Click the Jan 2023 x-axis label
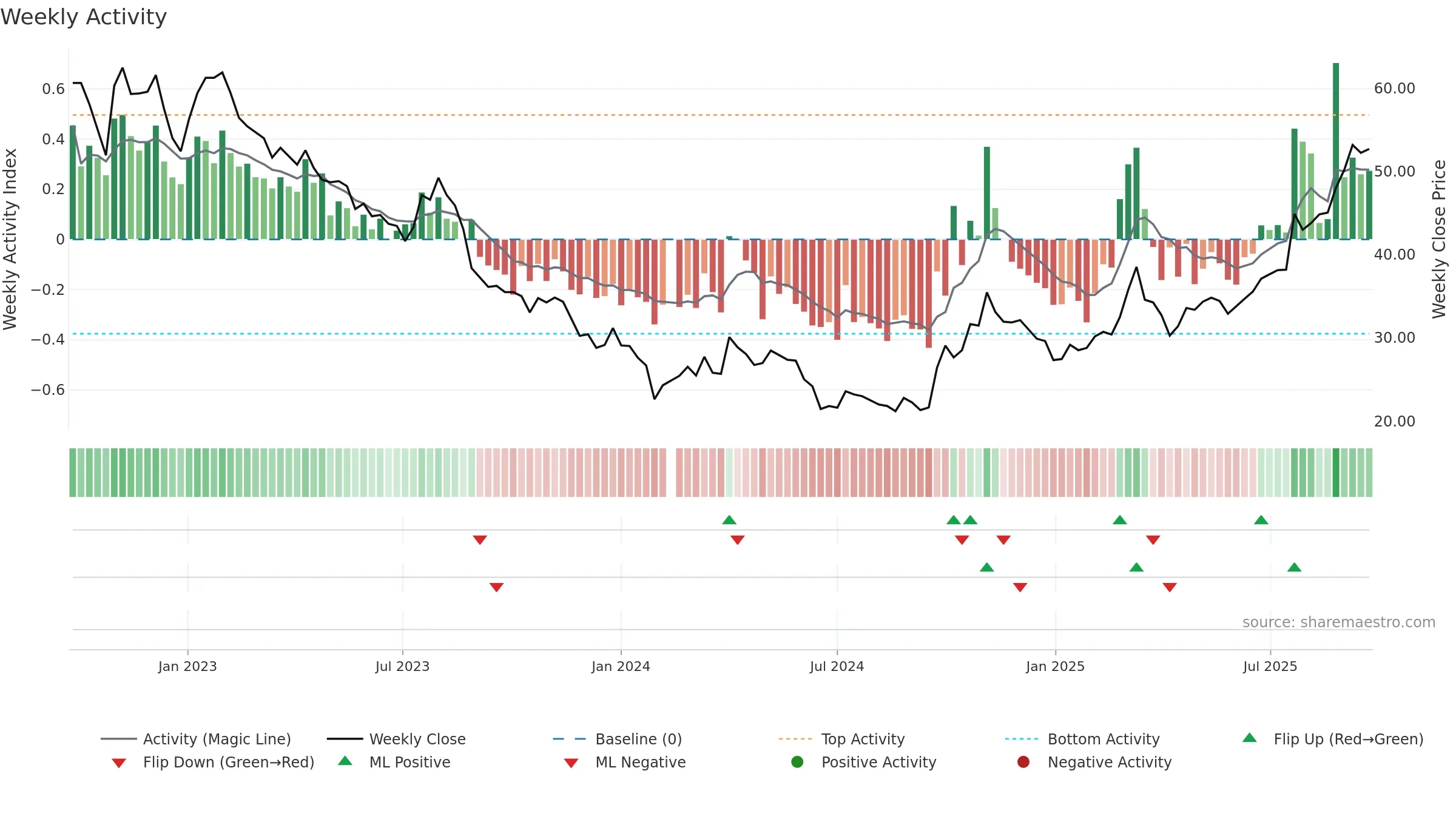This screenshot has height=819, width=1456. click(x=187, y=666)
